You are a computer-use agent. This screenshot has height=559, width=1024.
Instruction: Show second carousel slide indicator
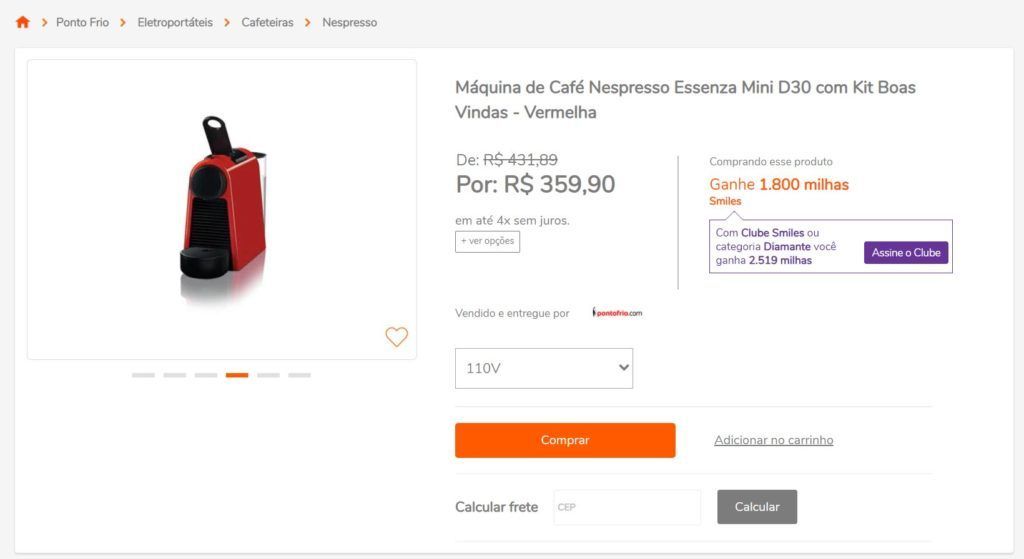pos(174,375)
